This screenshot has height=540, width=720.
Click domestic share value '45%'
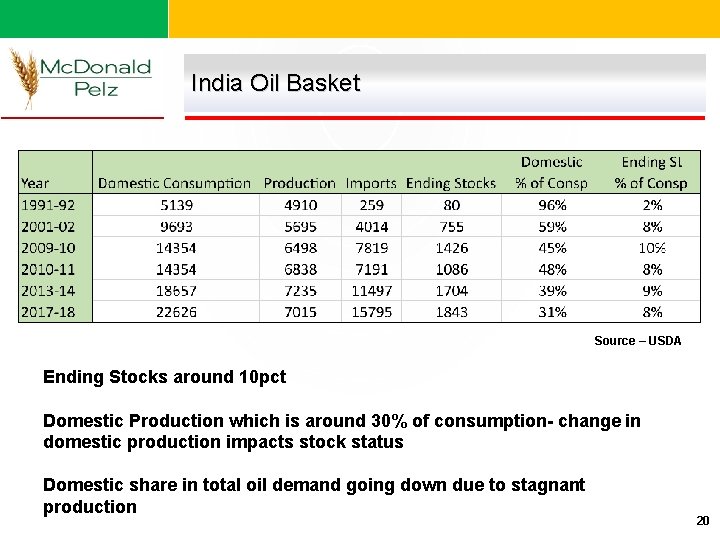pyautogui.click(x=552, y=248)
